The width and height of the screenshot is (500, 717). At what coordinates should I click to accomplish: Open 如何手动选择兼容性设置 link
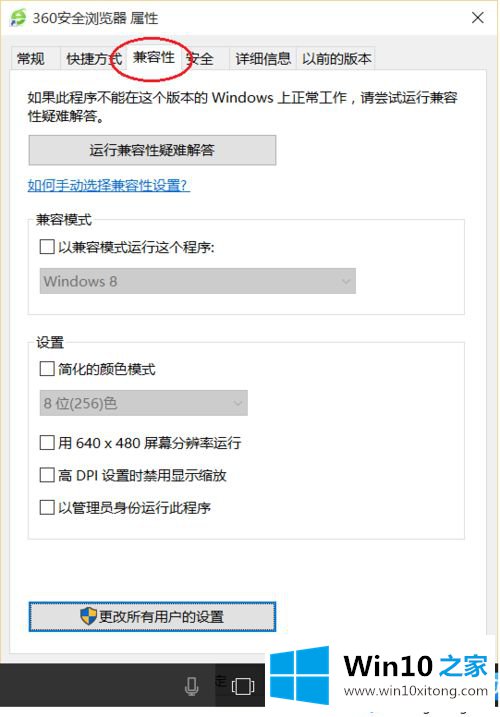click(109, 185)
